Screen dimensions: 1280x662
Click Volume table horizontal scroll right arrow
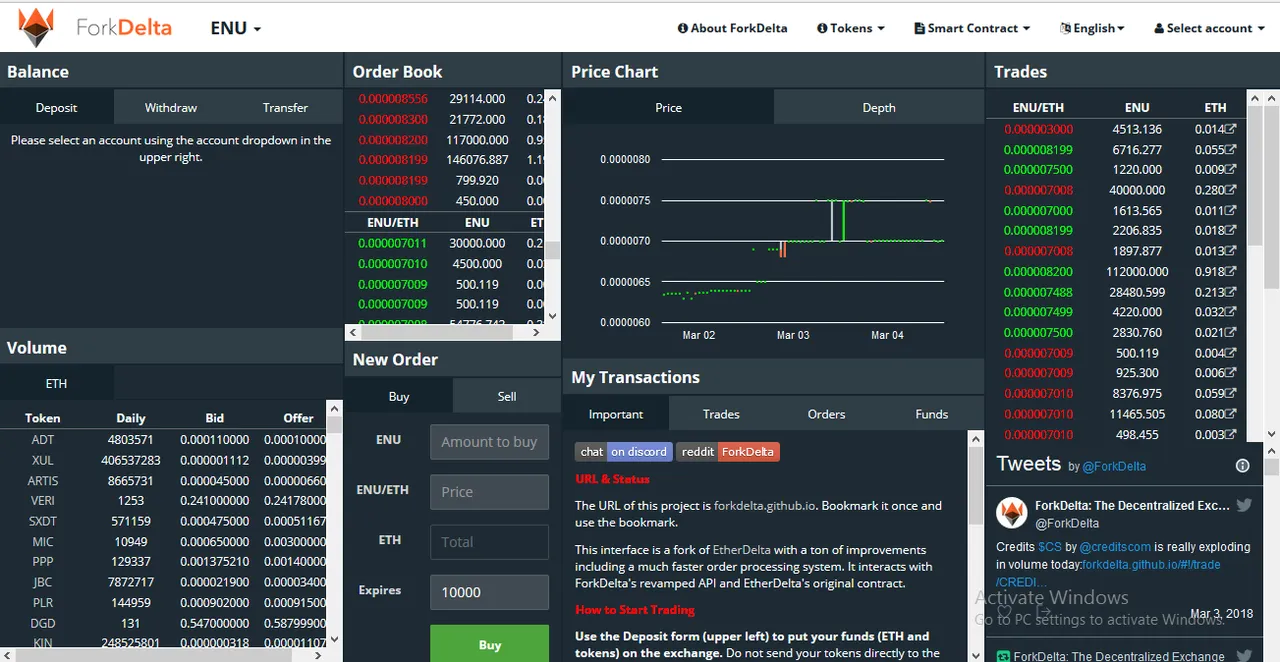318,655
